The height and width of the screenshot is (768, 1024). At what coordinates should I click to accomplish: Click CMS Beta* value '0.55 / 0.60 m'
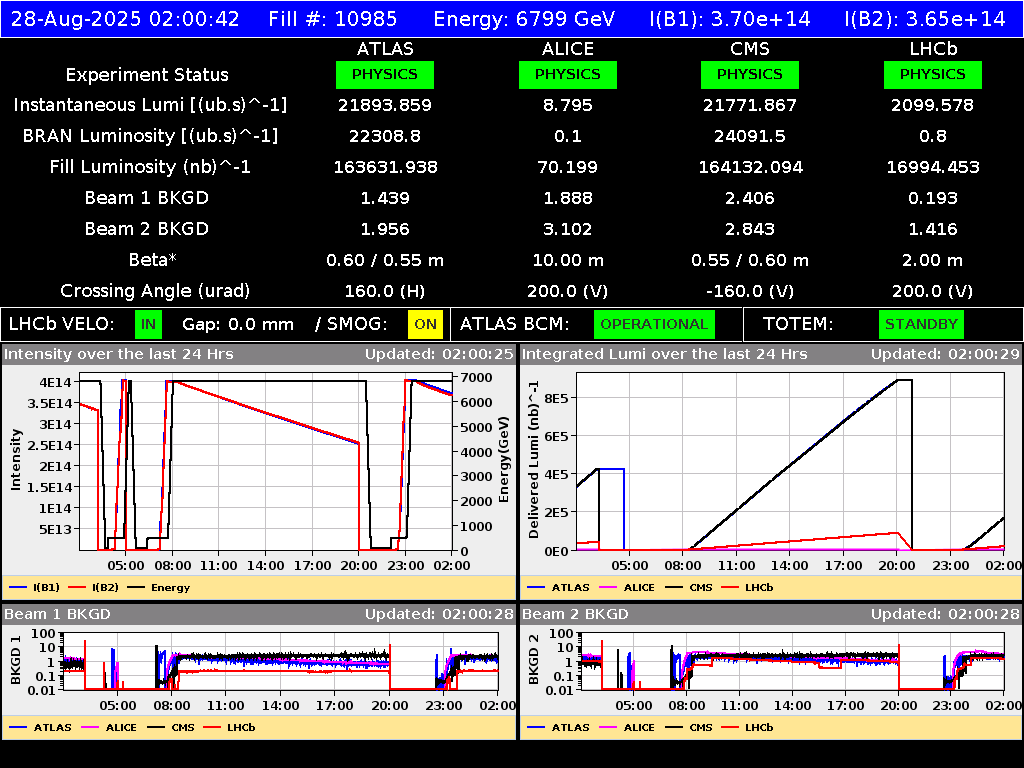750,260
